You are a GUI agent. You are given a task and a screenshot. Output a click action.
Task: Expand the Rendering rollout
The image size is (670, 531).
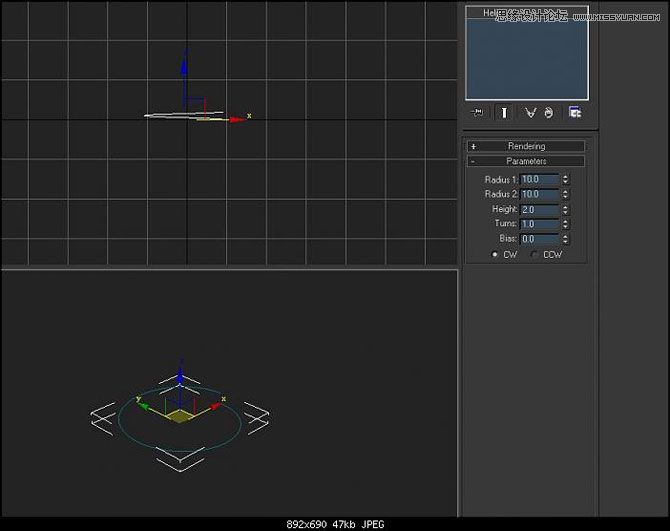(526, 146)
